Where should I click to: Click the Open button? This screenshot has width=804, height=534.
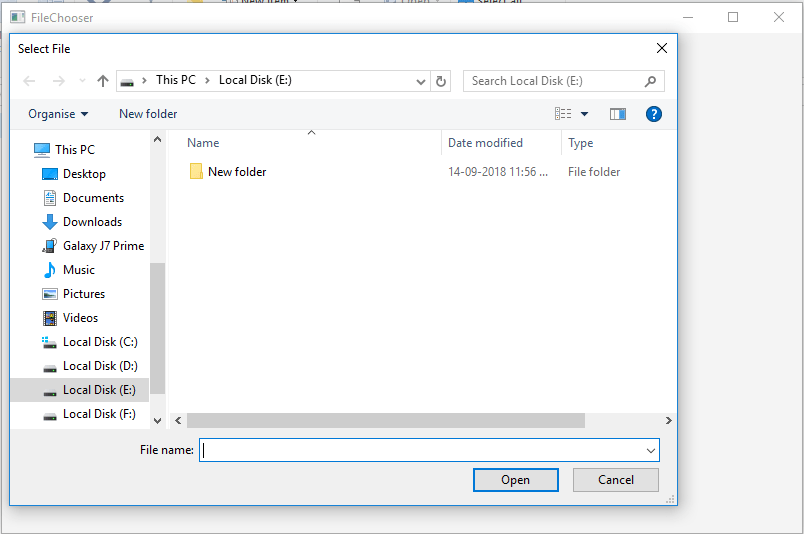515,480
